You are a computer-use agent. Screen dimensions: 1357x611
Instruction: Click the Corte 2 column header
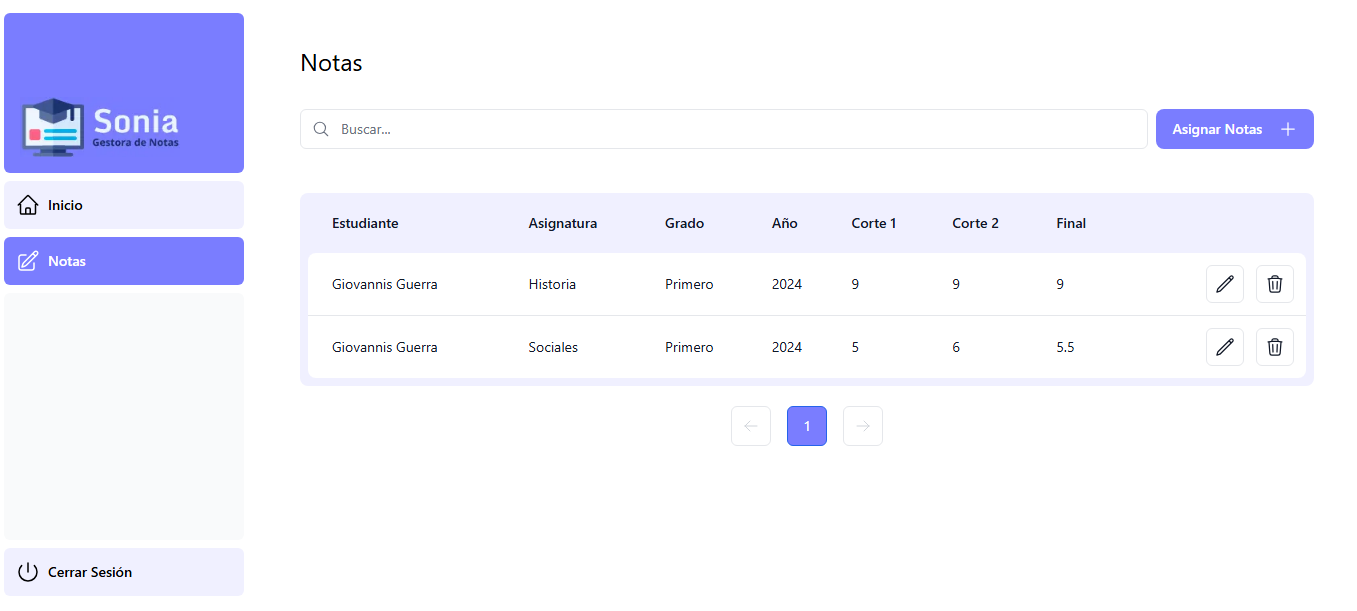(x=975, y=223)
